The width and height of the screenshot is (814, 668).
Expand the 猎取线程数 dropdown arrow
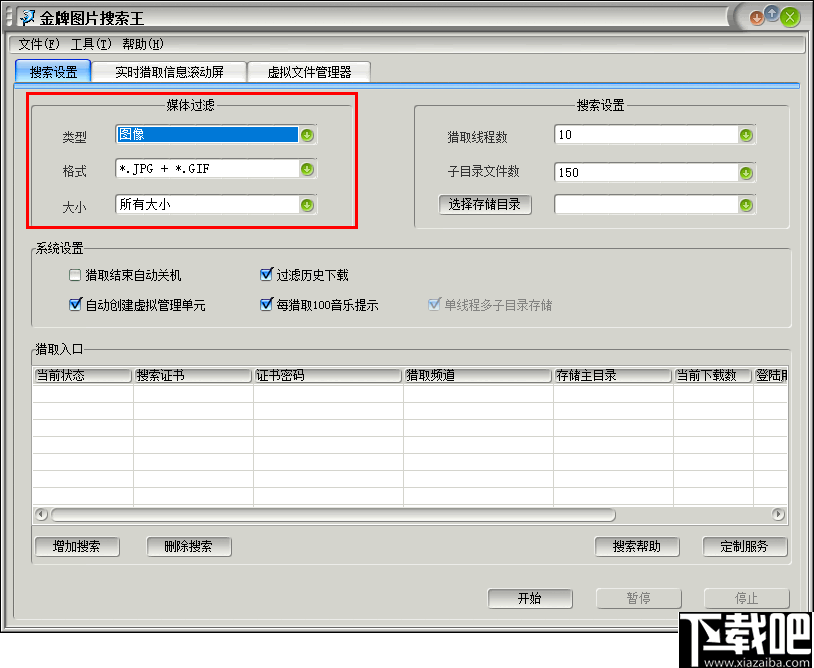point(746,135)
